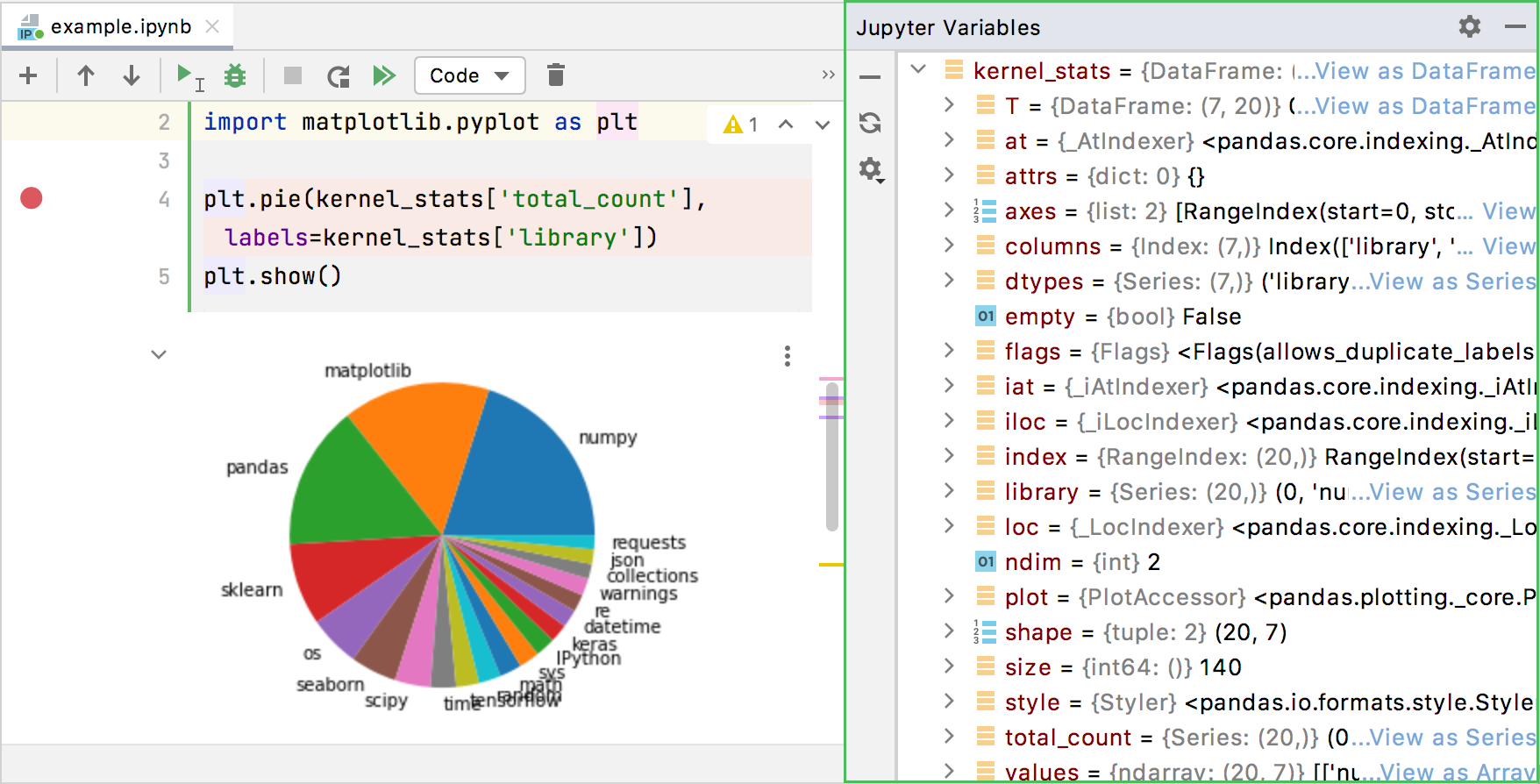Collapse the cell output chevron
1540x784 pixels.
[159, 355]
